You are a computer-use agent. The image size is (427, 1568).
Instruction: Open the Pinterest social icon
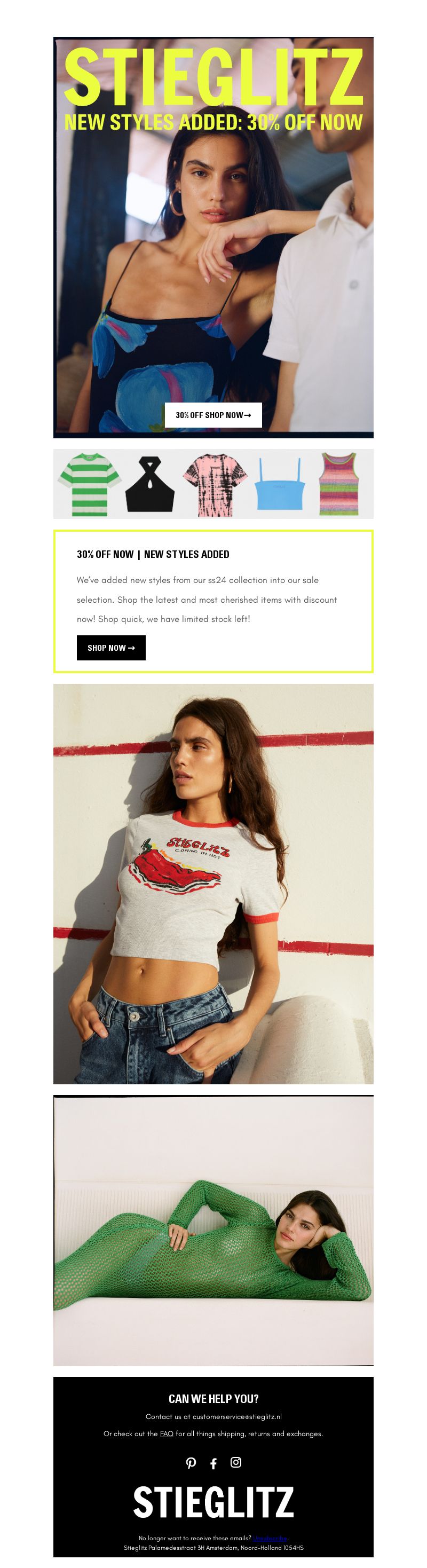point(191,1463)
